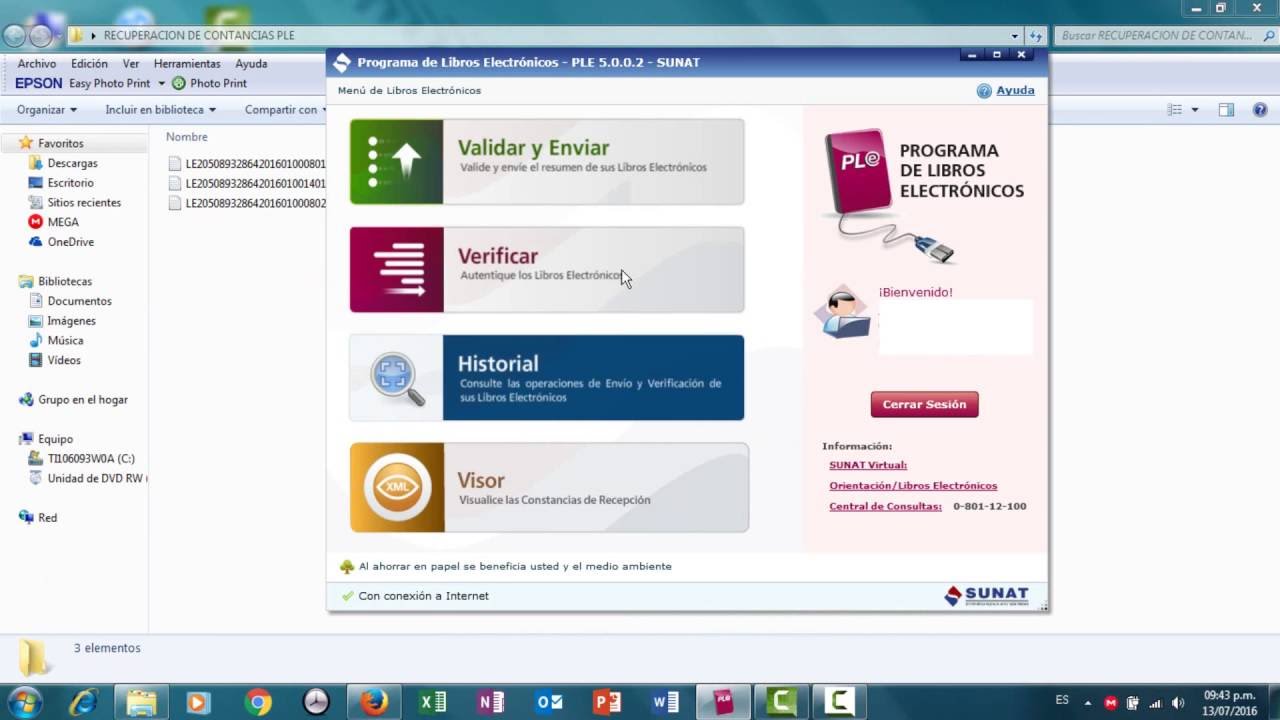
Task: Click the Explorer address bar path
Action: [x=199, y=36]
